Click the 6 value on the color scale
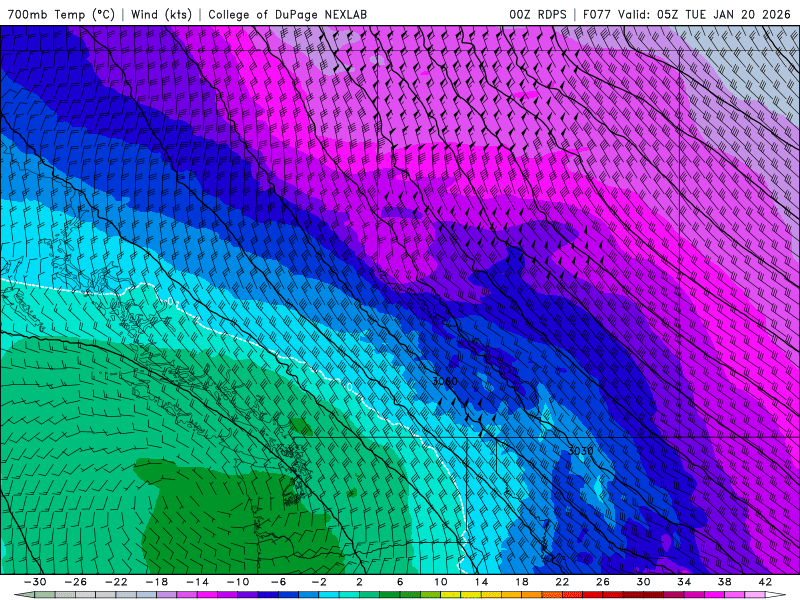Viewport: 800px width, 600px height. click(x=400, y=582)
